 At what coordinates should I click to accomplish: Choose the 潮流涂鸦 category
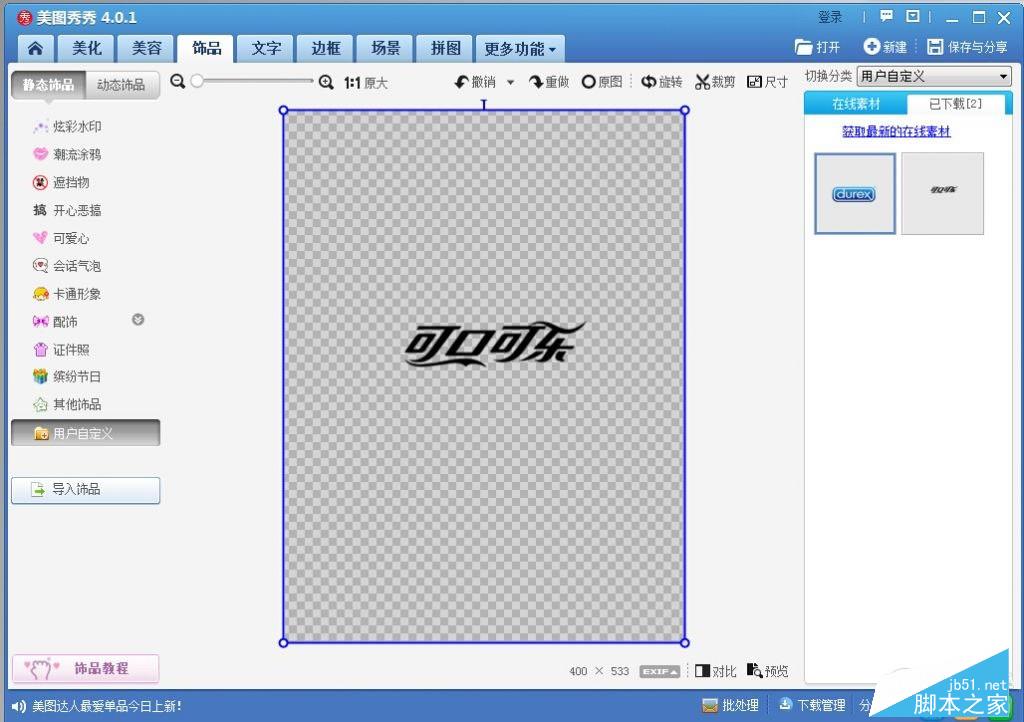coord(67,155)
